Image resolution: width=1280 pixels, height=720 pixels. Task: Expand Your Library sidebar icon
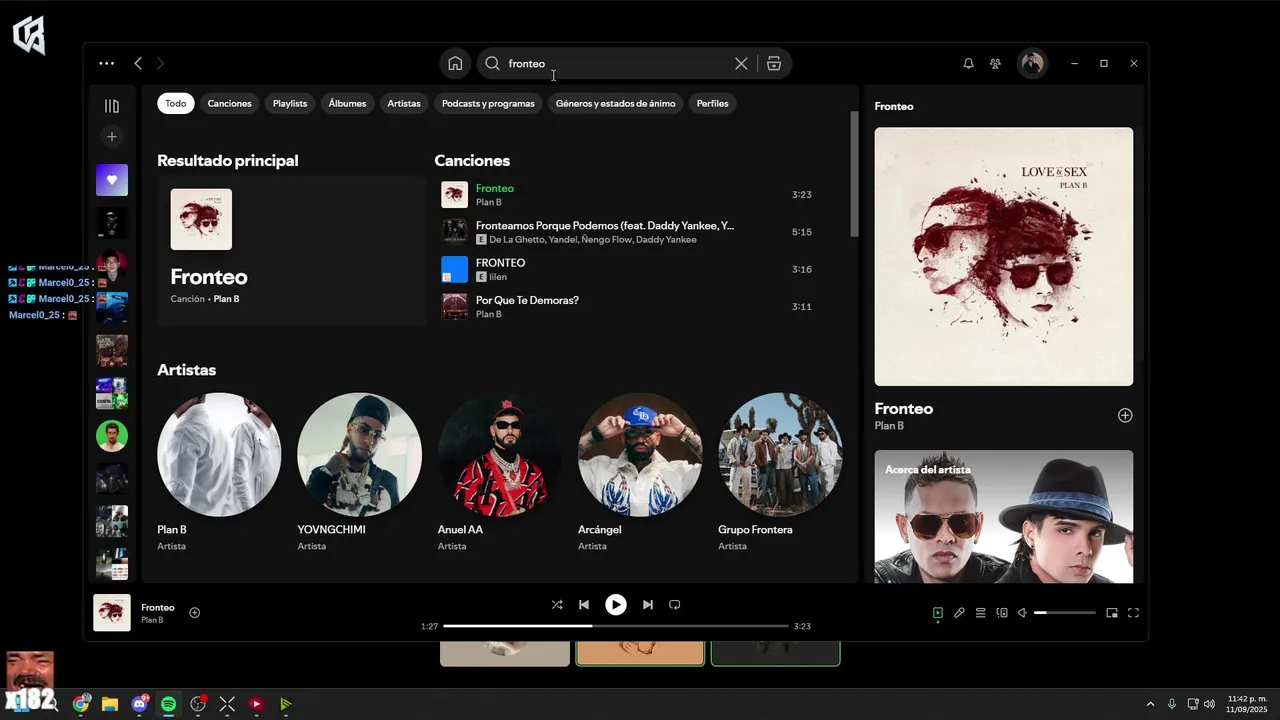112,106
